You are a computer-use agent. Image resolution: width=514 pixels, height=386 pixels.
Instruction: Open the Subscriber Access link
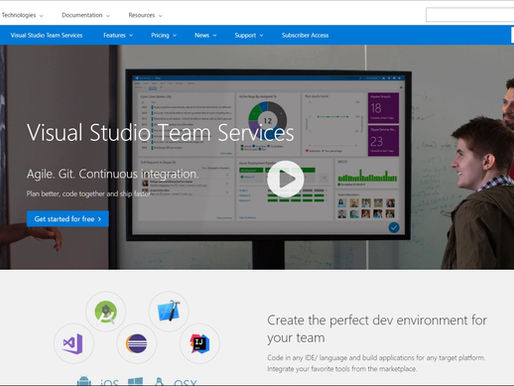pyautogui.click(x=305, y=35)
